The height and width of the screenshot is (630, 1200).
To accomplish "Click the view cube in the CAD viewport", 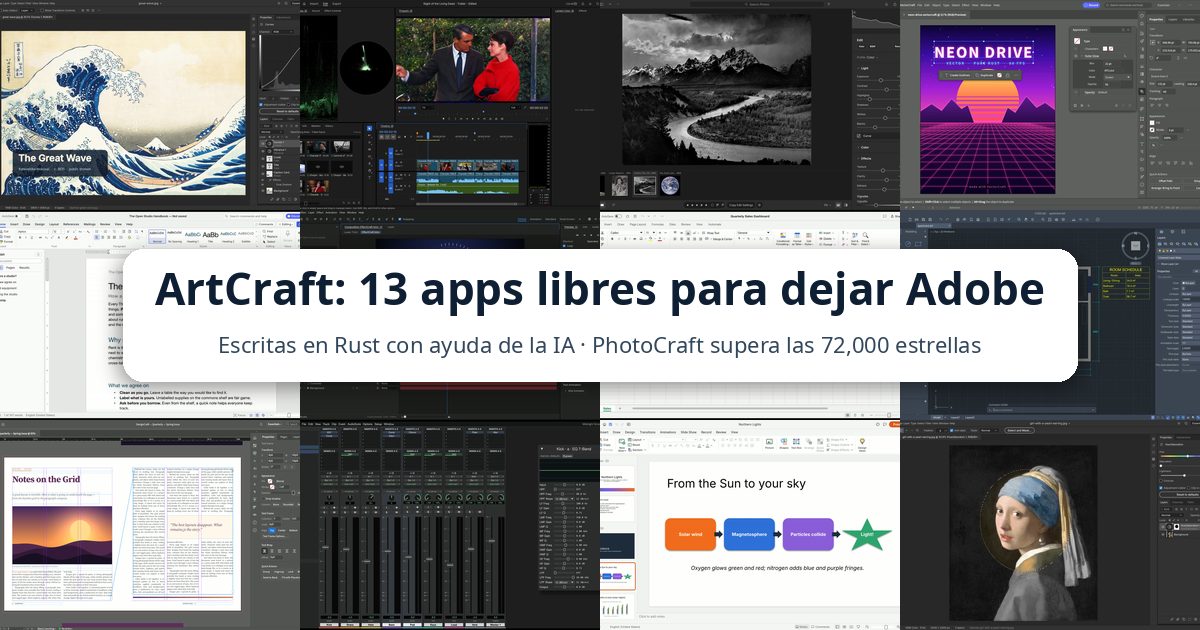I will pos(1135,246).
